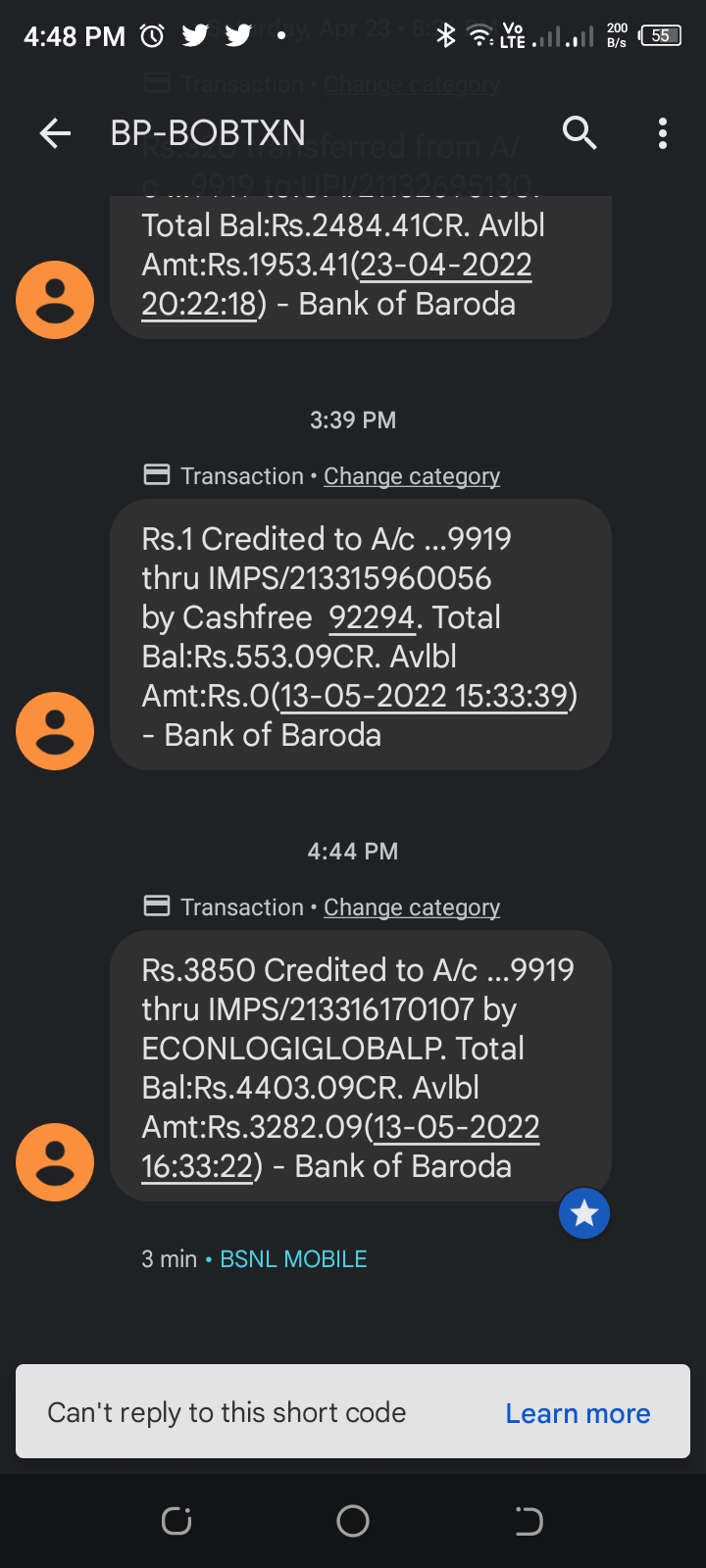Tap the orange avatar beside Cashfree message
This screenshot has width=706, height=1568.
(55, 731)
